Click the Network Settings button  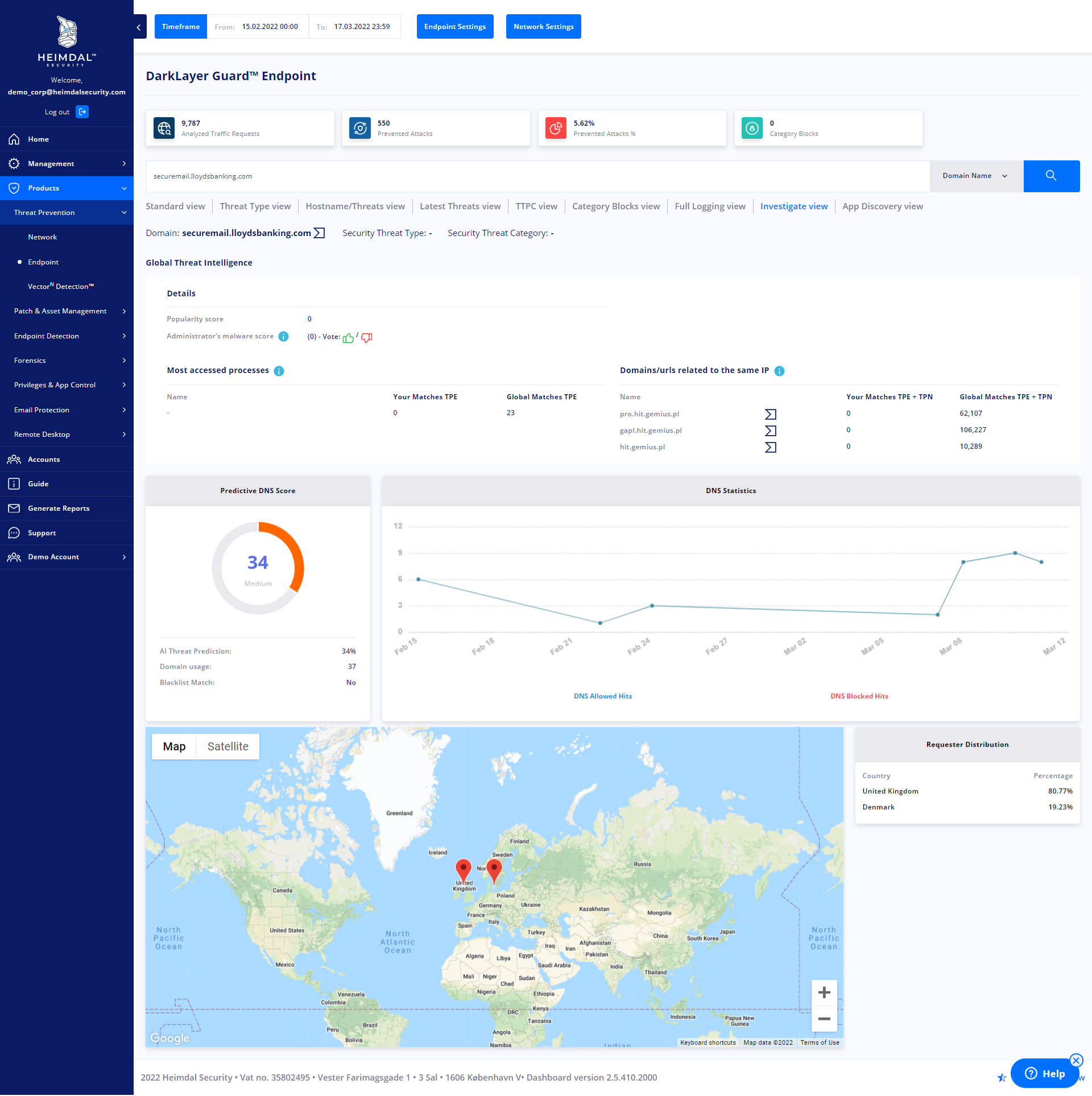(x=544, y=26)
